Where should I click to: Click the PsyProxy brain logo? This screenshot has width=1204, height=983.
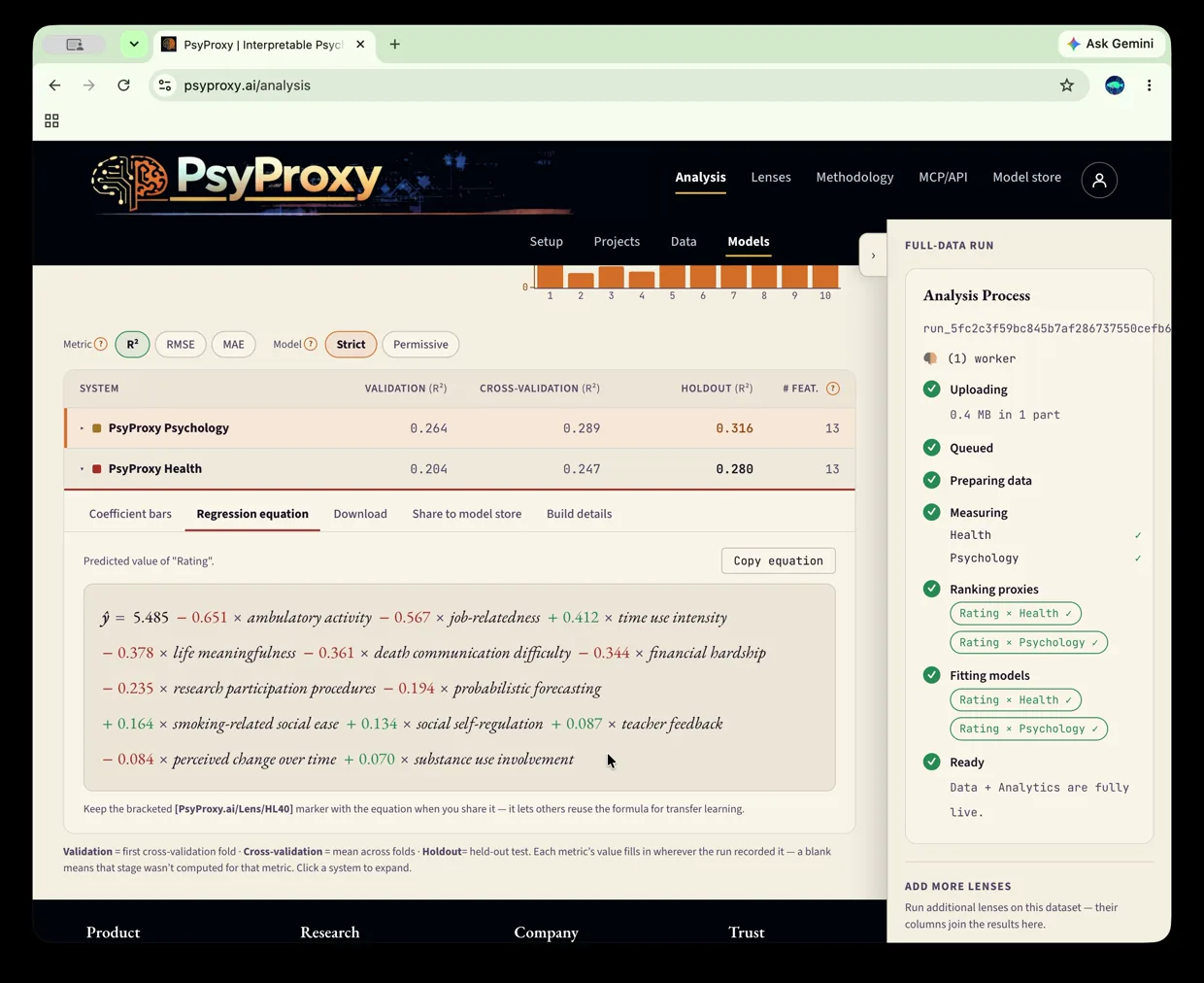[x=130, y=182]
